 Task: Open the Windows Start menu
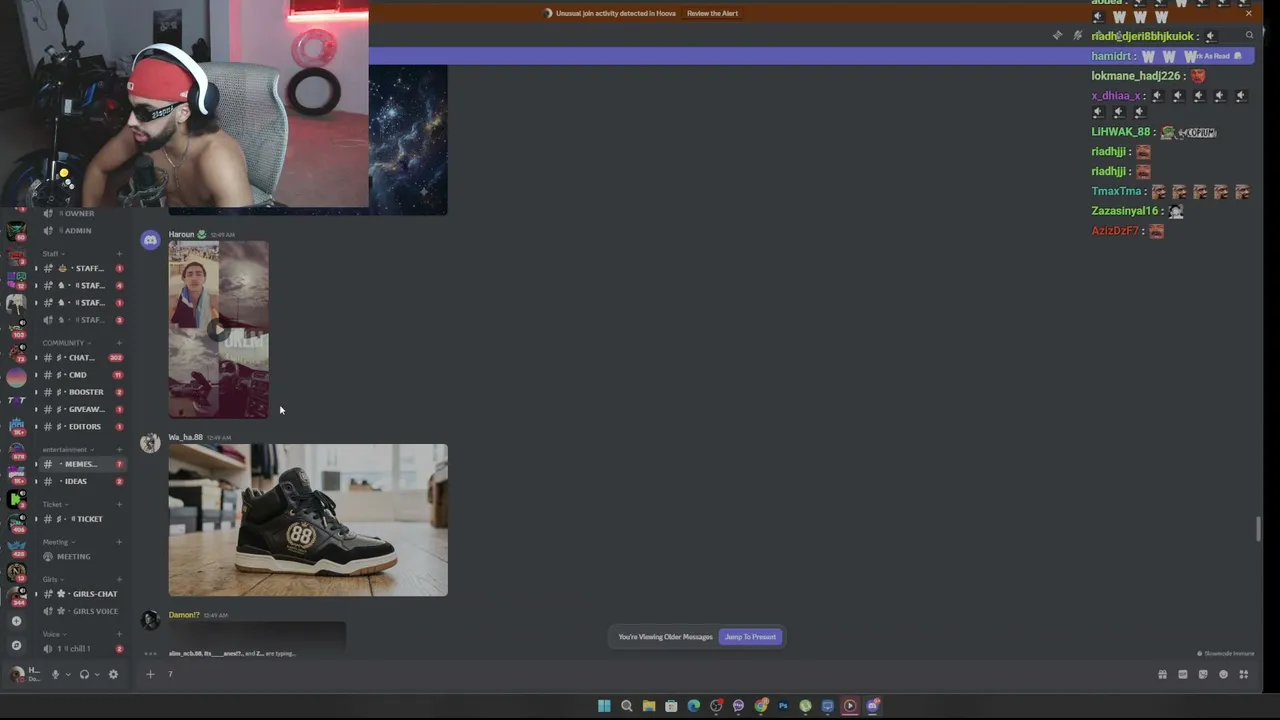[604, 706]
